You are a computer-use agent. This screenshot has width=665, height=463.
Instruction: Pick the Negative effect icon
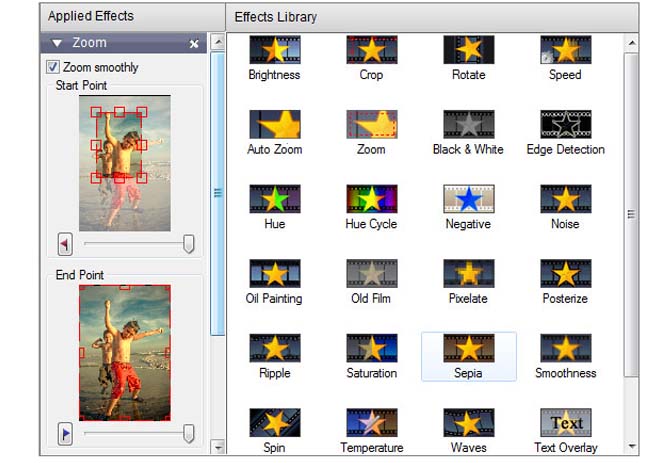(x=468, y=199)
